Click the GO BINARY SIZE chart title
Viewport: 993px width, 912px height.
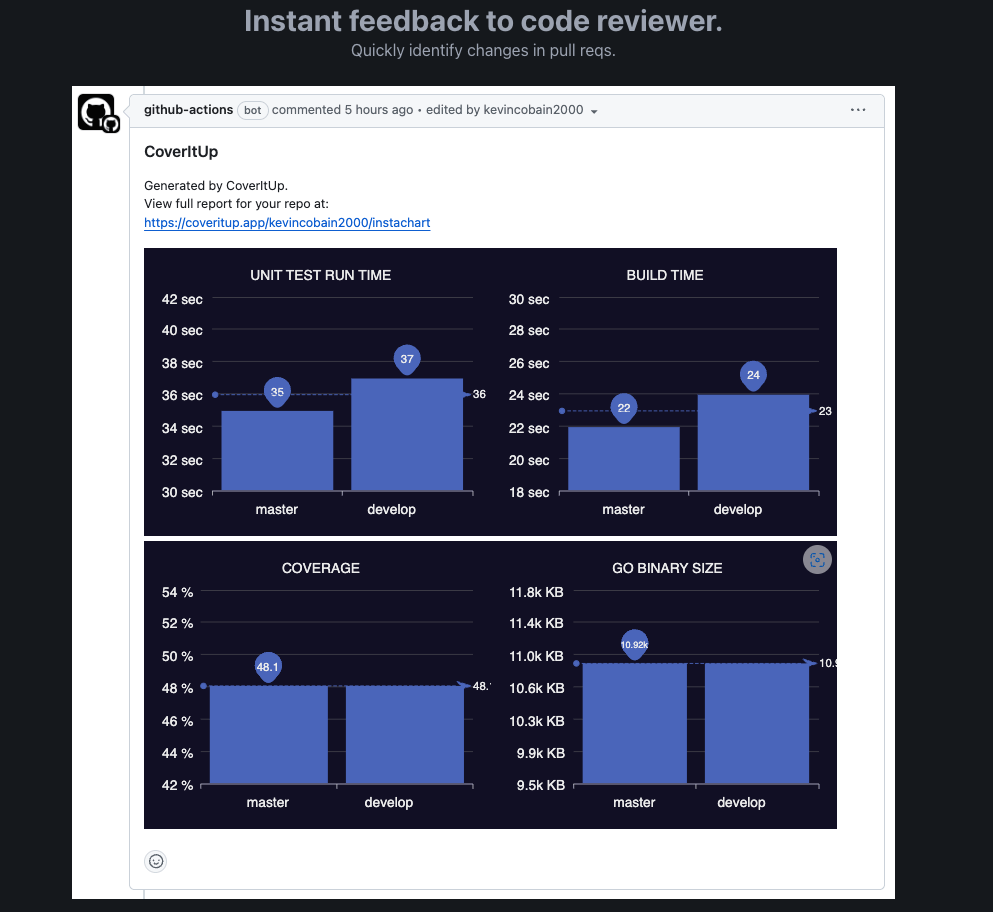[x=667, y=568]
